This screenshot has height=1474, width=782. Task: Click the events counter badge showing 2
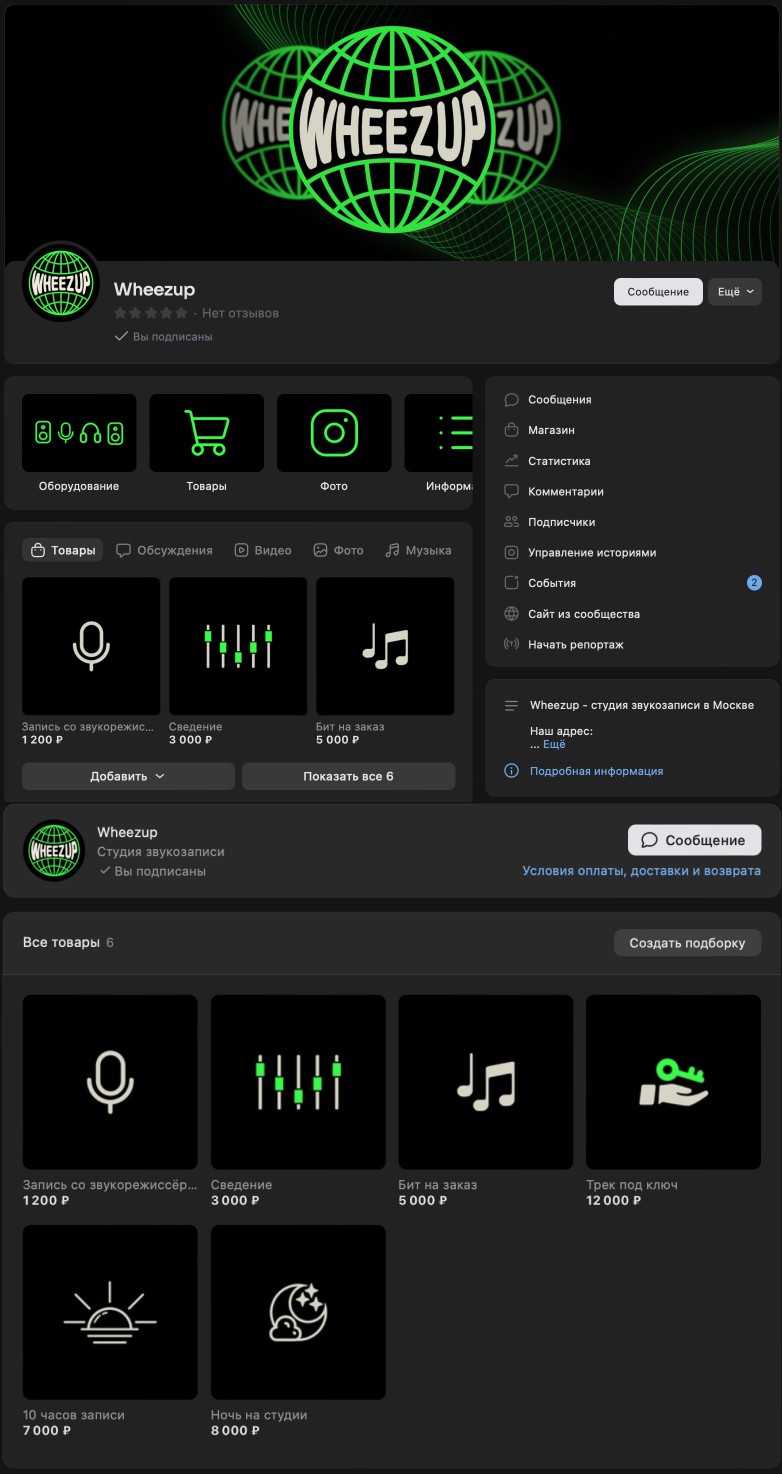pos(754,583)
